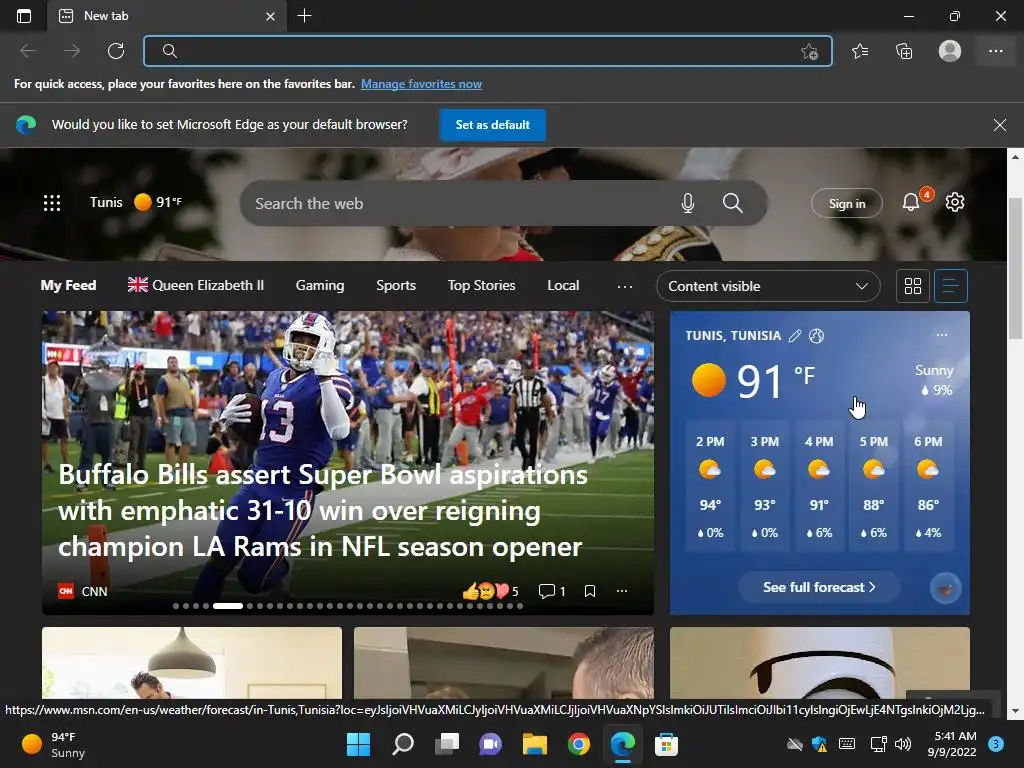The height and width of the screenshot is (768, 1024).
Task: Open Teams Chat from the taskbar
Action: [490, 744]
